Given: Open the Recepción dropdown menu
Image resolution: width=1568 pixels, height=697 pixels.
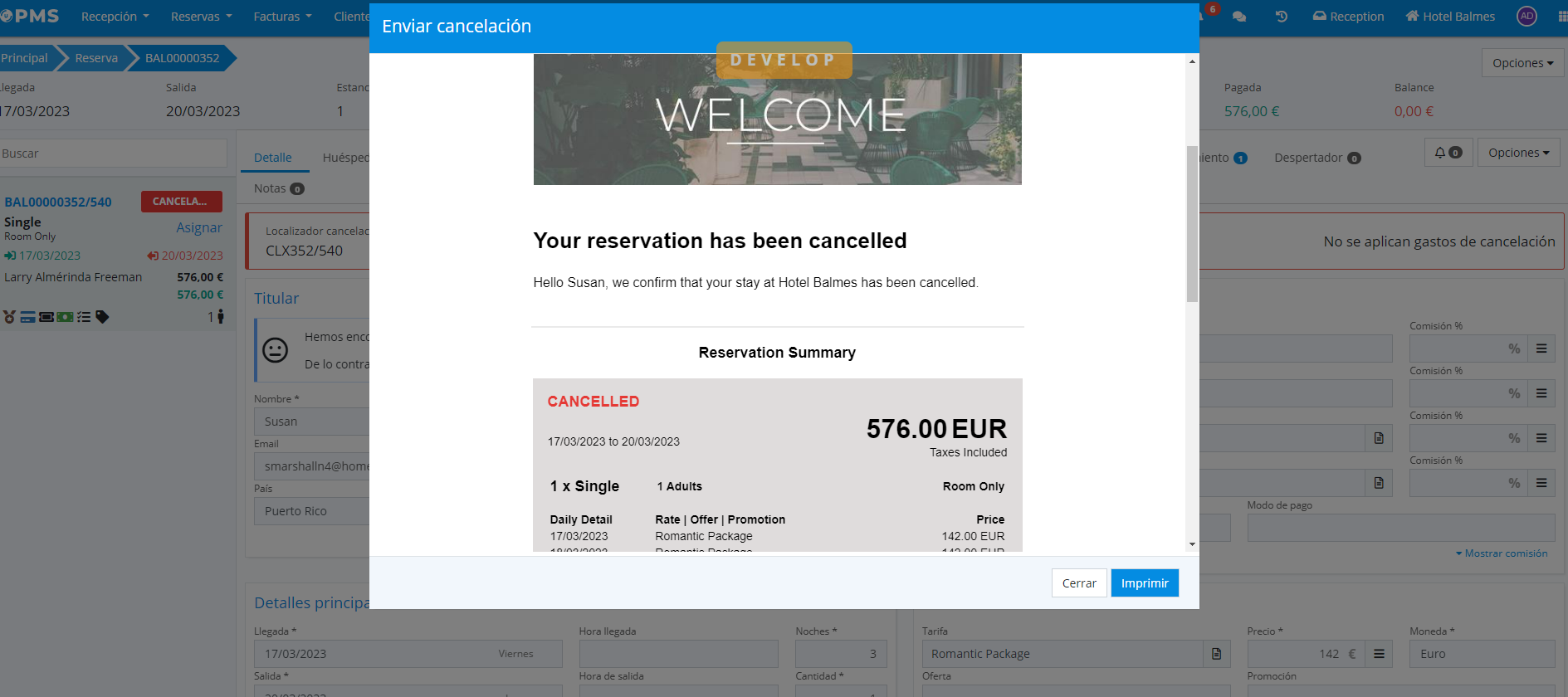Looking at the screenshot, I should pos(115,17).
